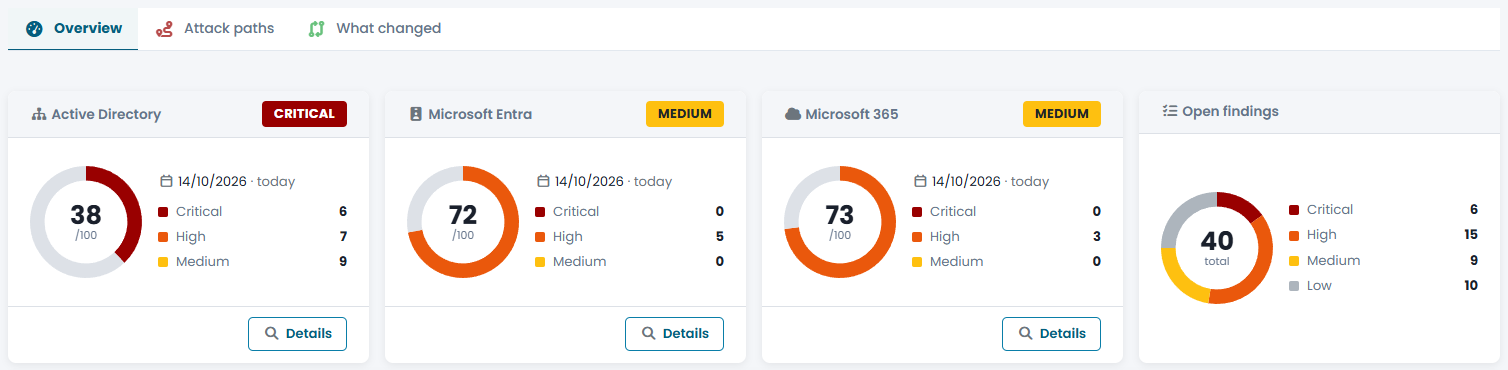
Task: Click the Active Directory score donut 38
Action: [x=86, y=222]
